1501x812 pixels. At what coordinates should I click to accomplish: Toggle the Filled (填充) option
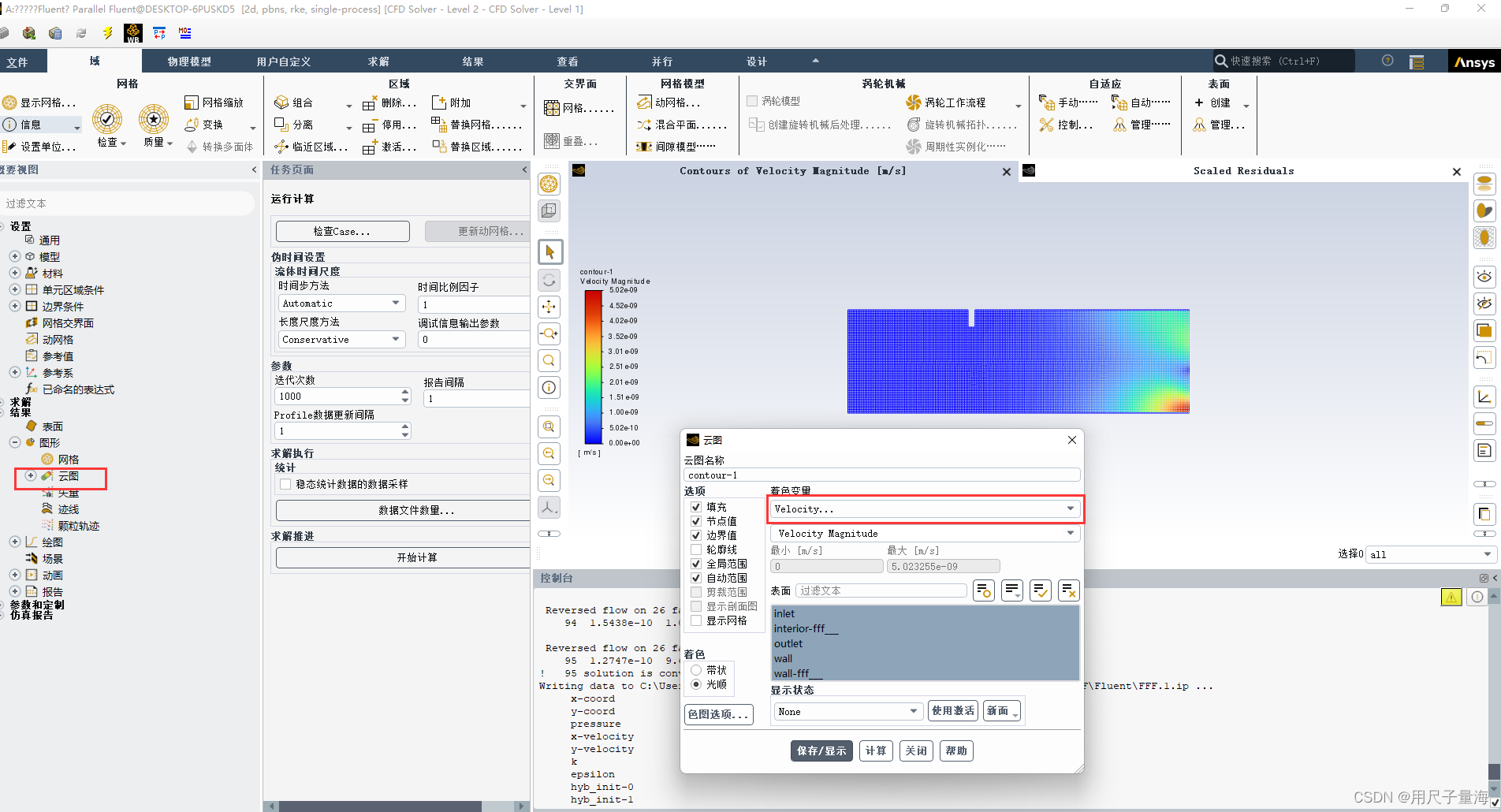(x=696, y=507)
